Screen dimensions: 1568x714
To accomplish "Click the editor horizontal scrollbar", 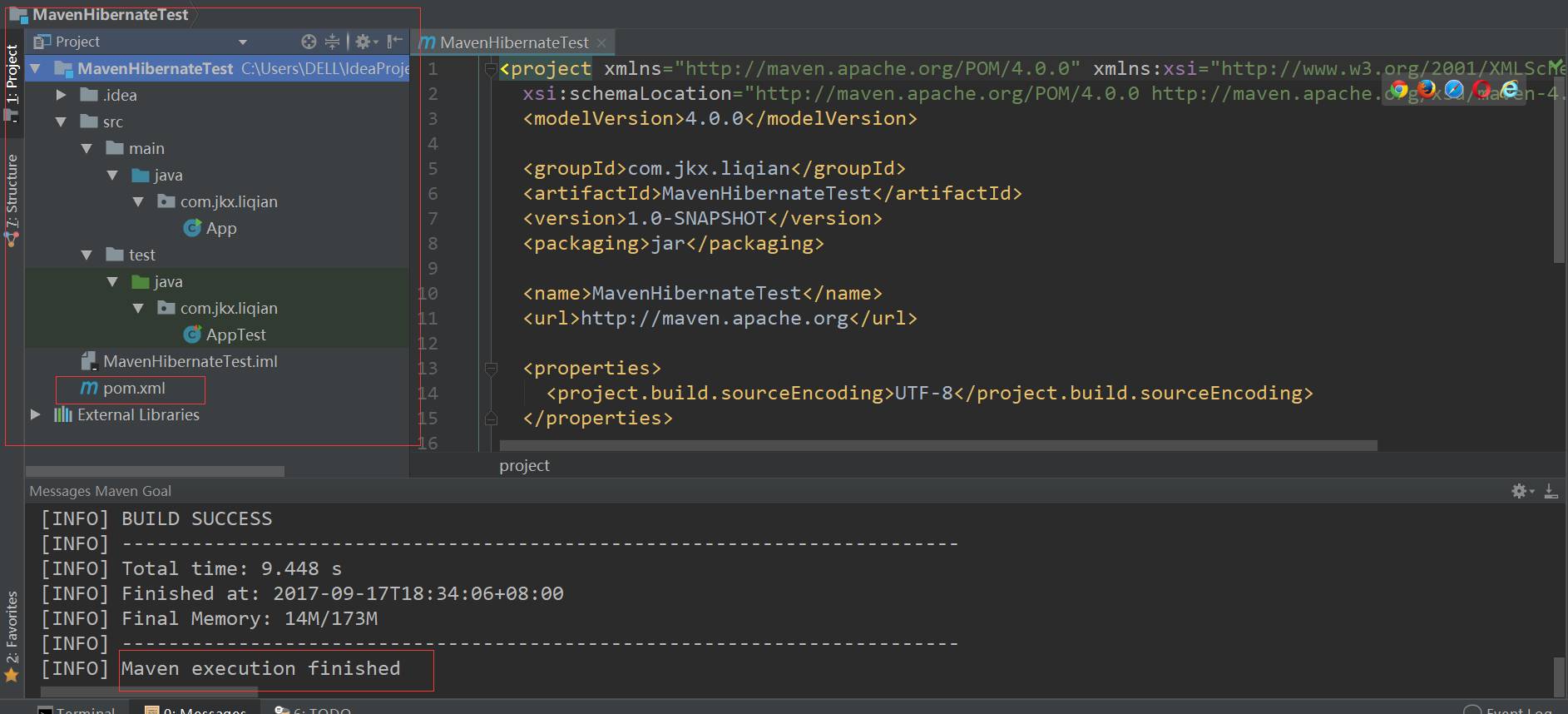I will [x=937, y=446].
